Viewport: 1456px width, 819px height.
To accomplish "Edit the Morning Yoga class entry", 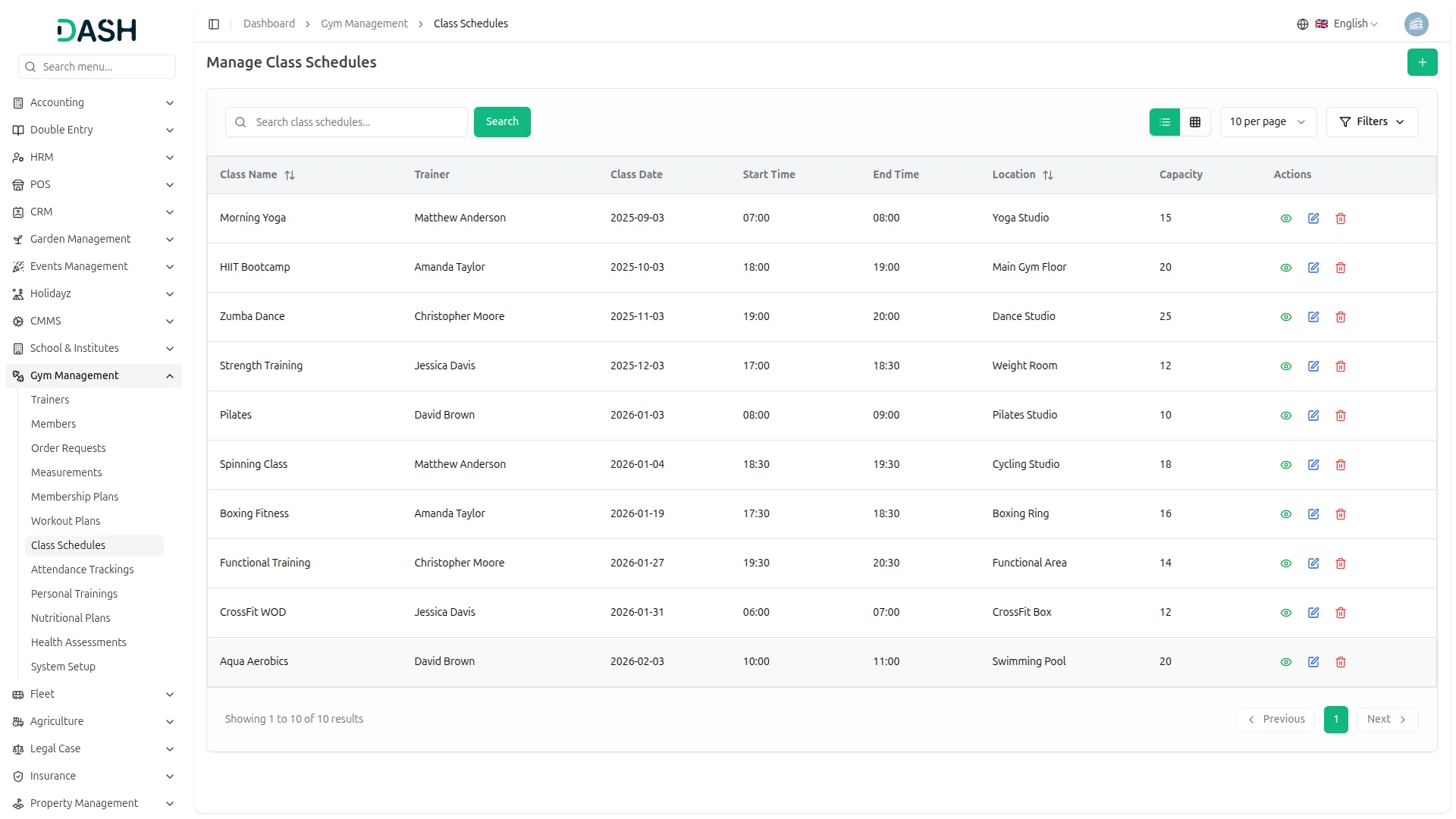I will (x=1313, y=218).
